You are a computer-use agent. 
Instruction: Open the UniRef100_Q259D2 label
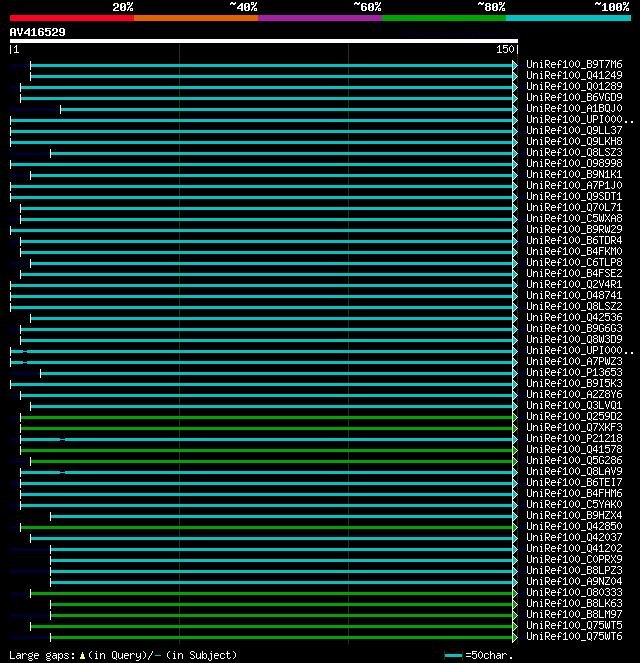coord(574,416)
